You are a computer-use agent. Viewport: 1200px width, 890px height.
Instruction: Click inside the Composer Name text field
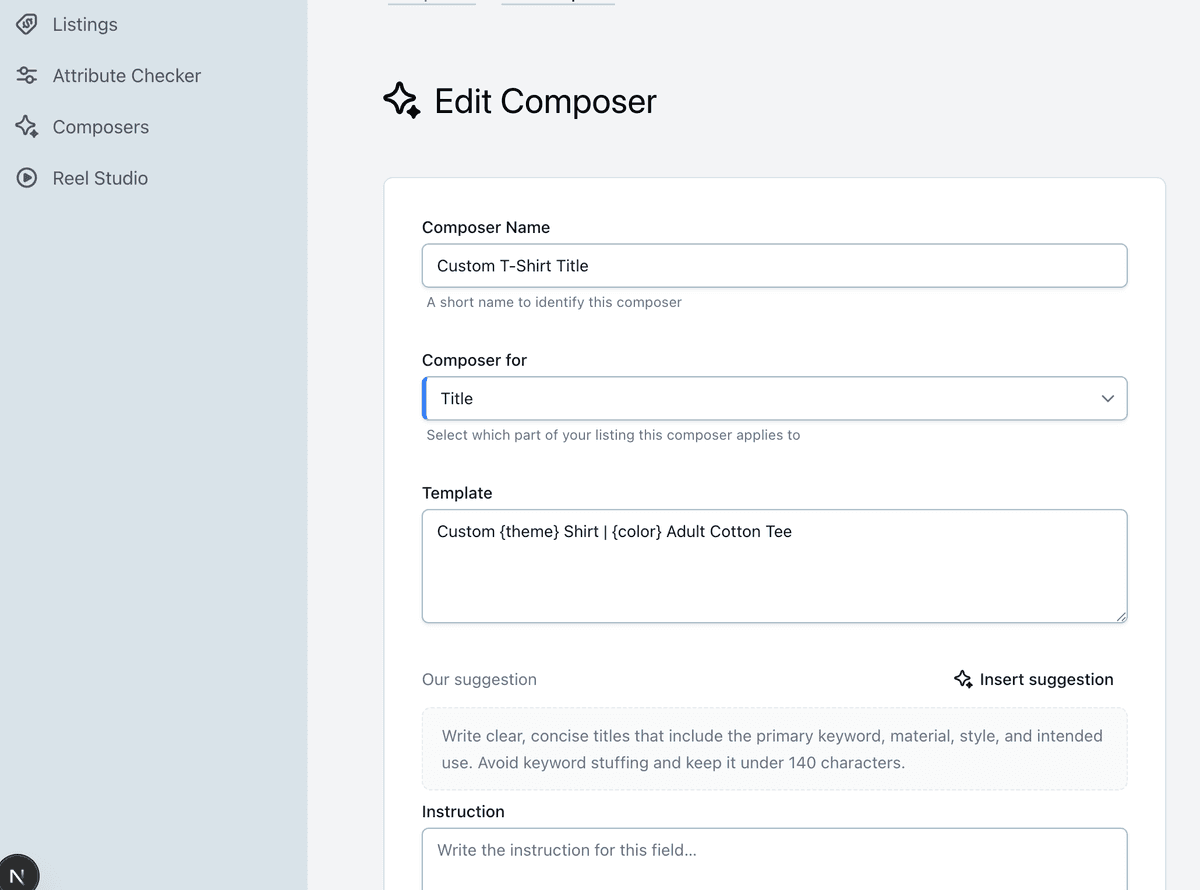tap(775, 265)
